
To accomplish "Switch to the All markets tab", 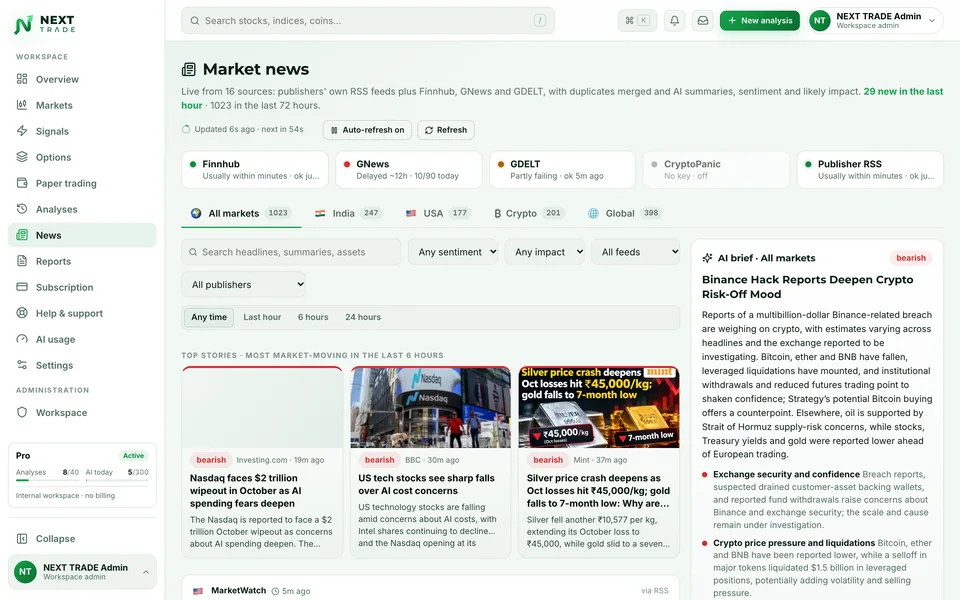I will point(241,213).
